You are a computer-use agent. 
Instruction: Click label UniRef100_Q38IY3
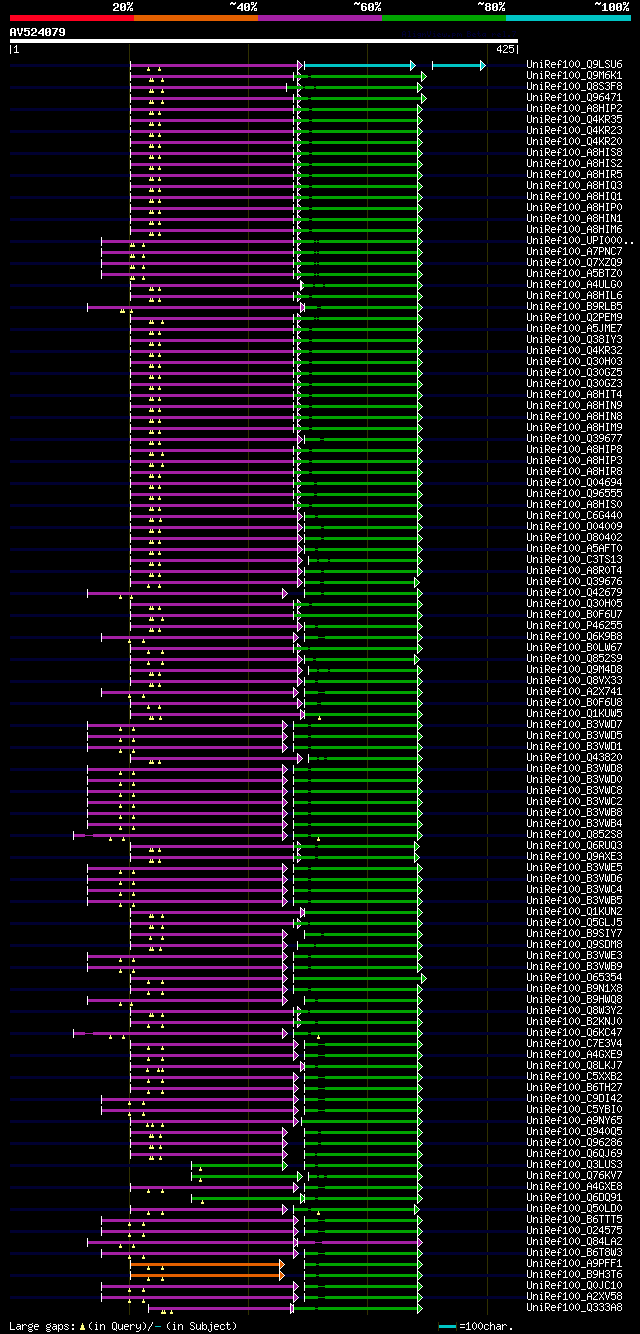(x=574, y=340)
